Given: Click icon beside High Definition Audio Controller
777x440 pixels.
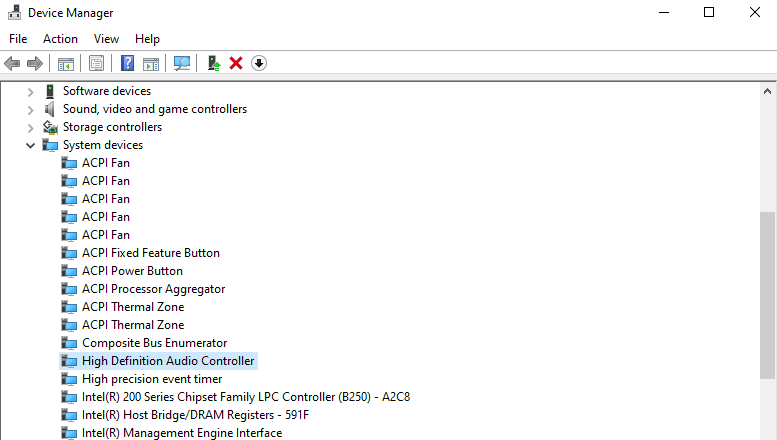Looking at the screenshot, I should point(69,361).
